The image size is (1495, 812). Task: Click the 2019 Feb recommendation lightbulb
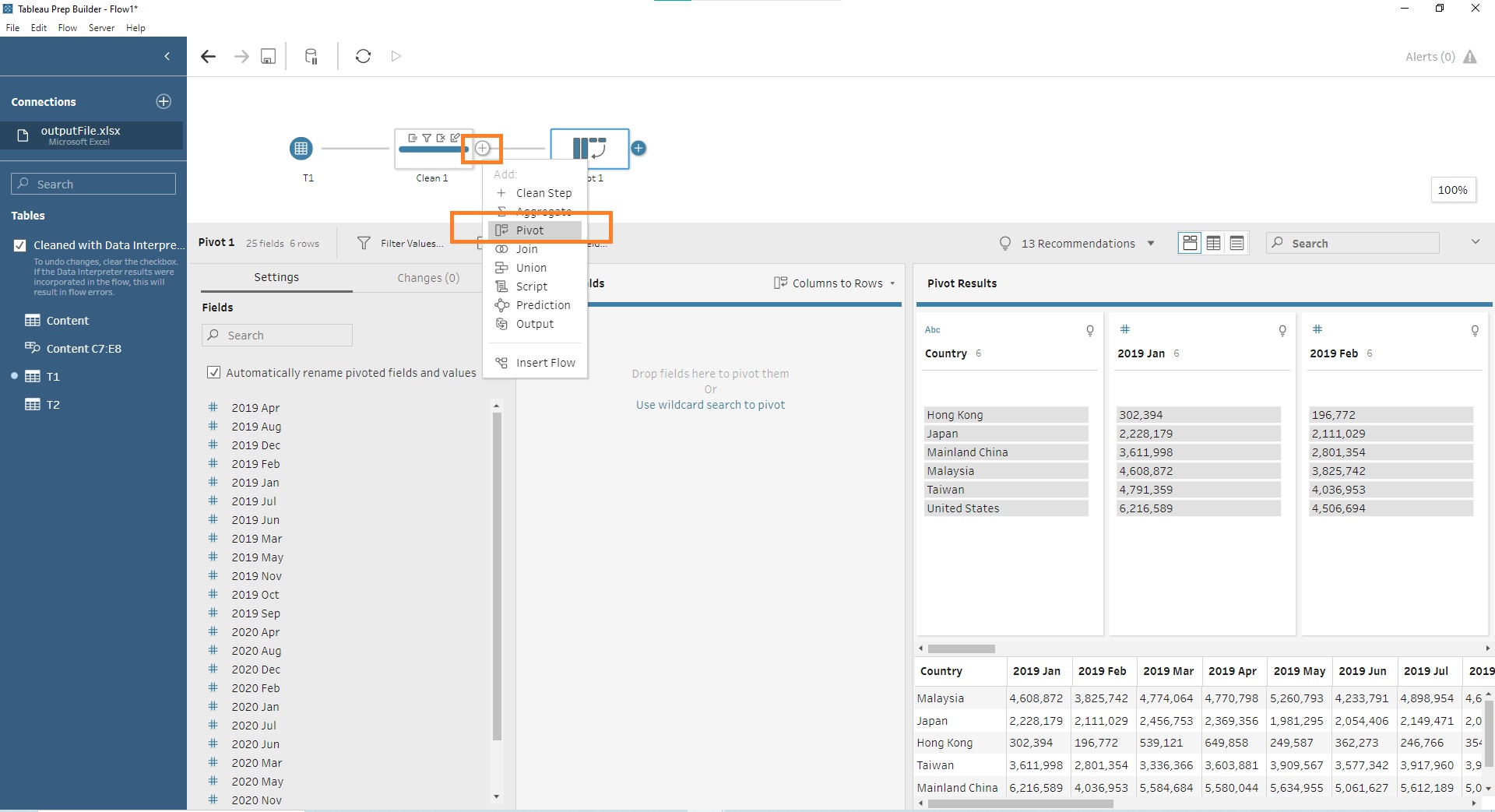(1475, 331)
